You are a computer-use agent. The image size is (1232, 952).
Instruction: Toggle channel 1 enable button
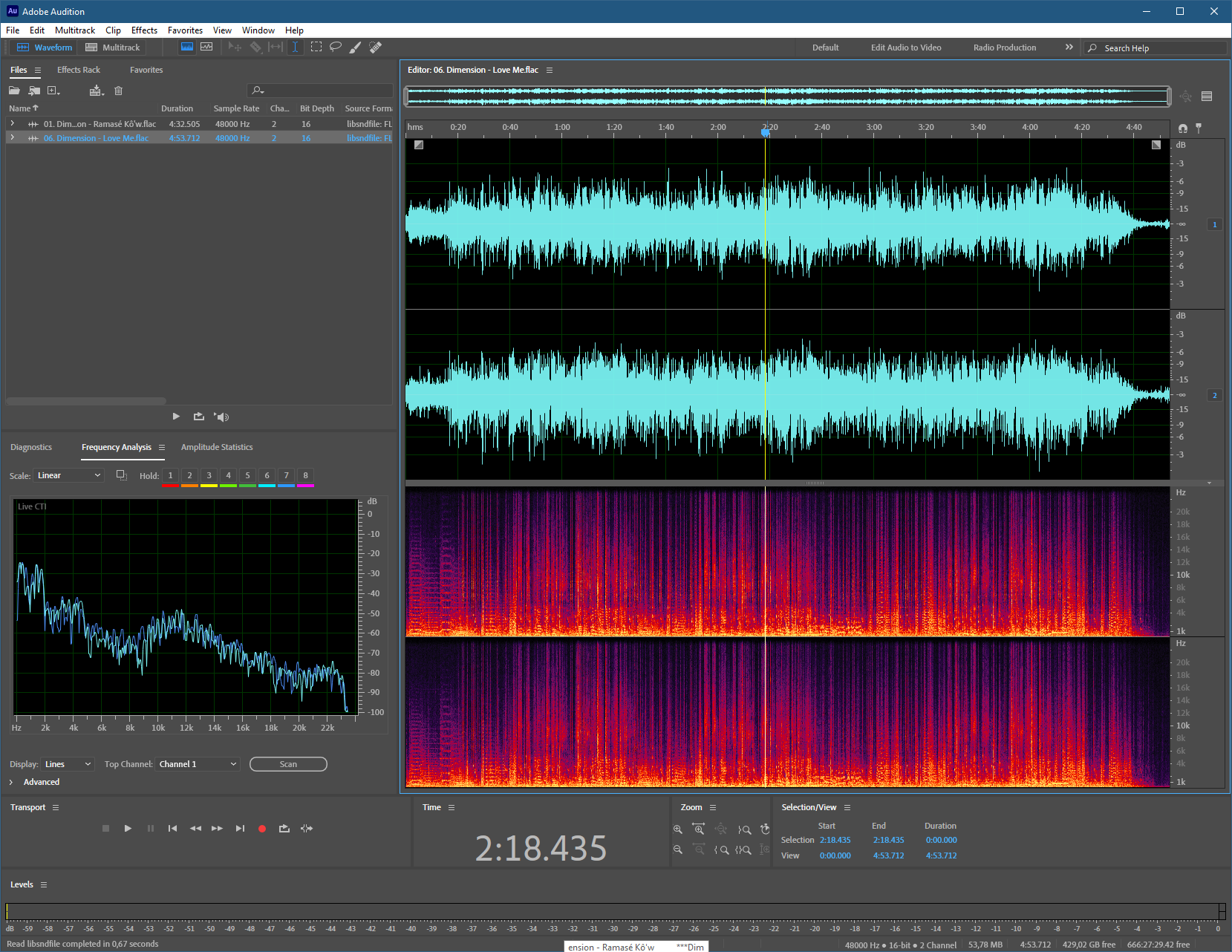[1215, 224]
